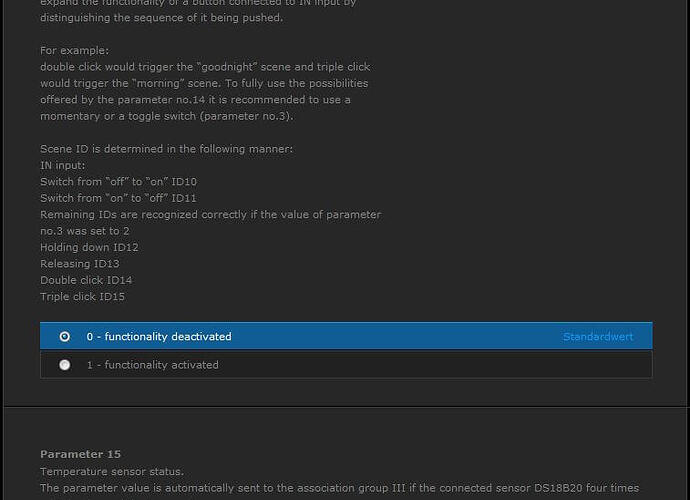Click the '1 - functionality activated' option label

tap(153, 365)
